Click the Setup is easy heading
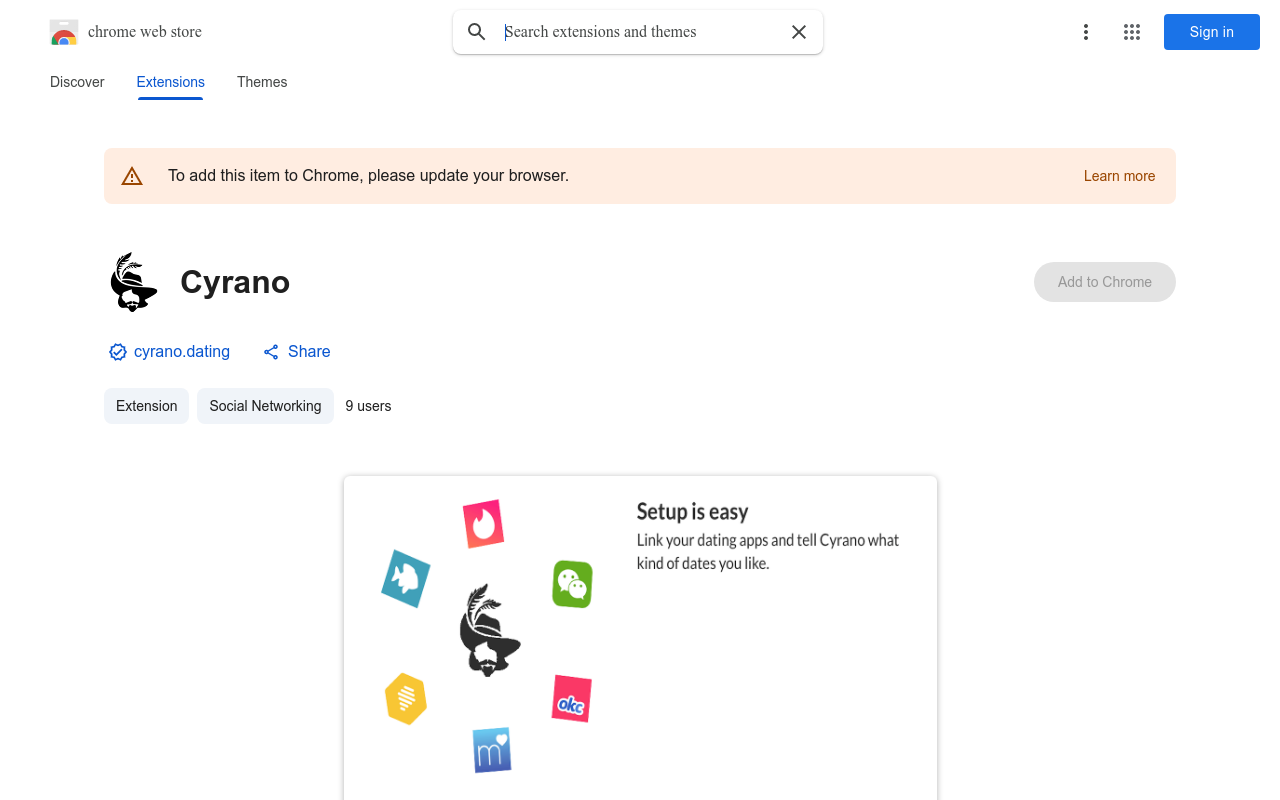Screen dimensions: 1280x800 coord(693,512)
